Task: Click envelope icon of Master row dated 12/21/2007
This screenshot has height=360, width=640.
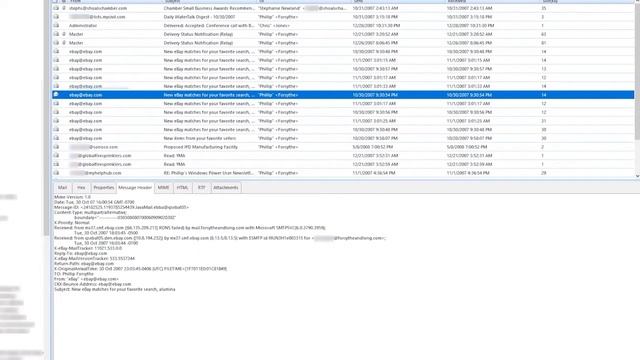Action: point(56,34)
